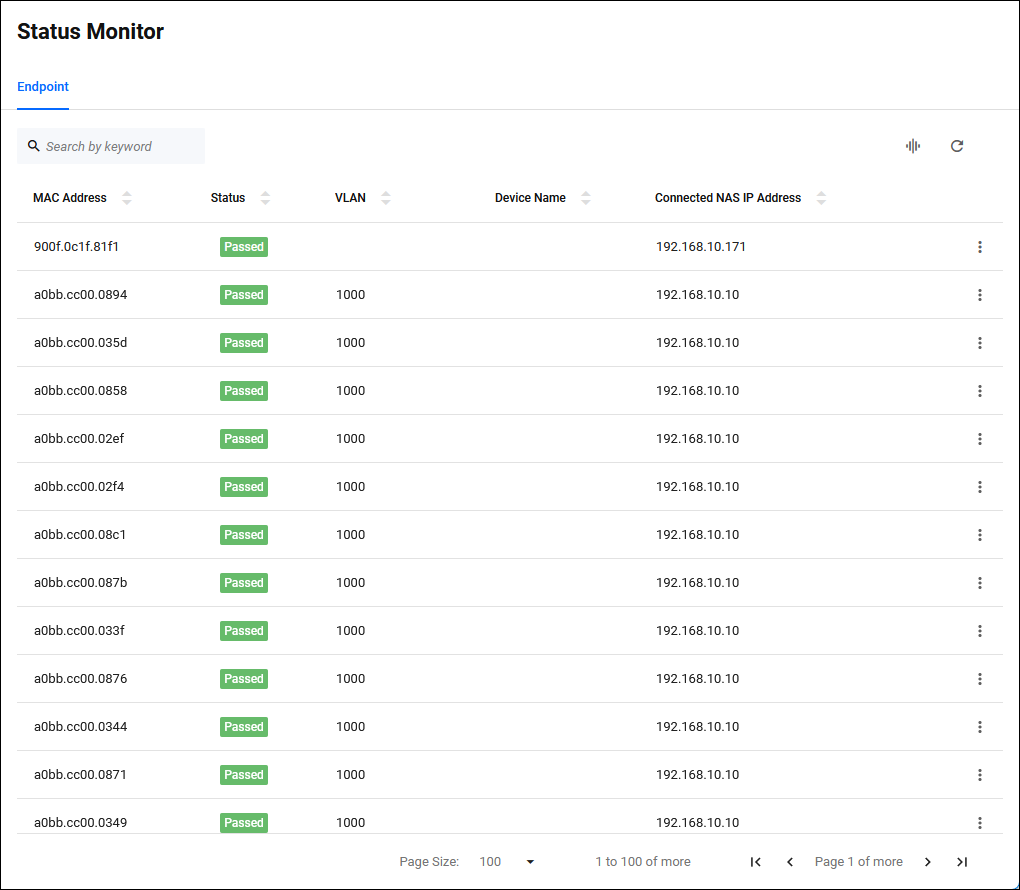
Task: Jump to the first page
Action: click(x=756, y=862)
